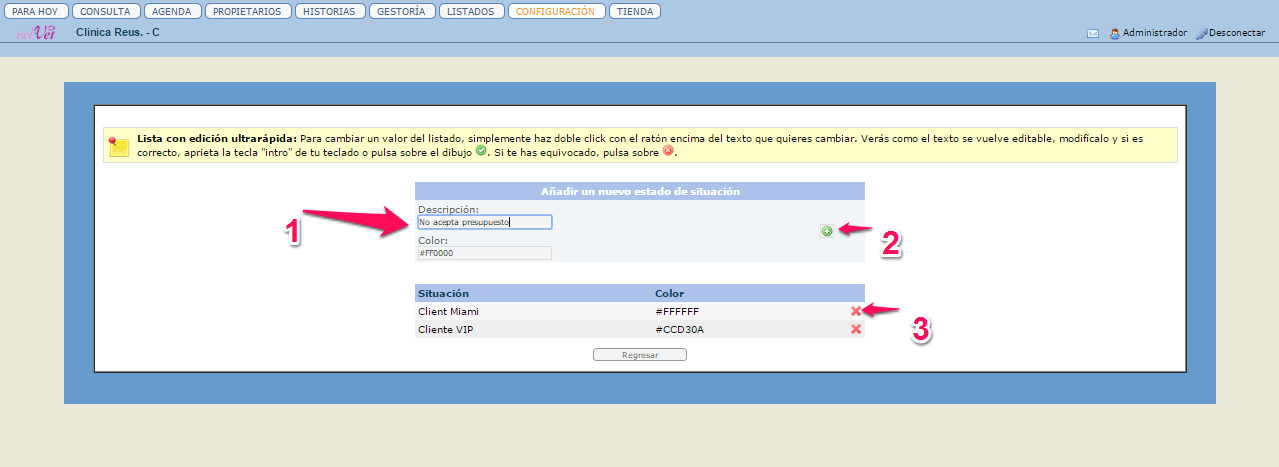The image size is (1279, 467).
Task: Delete the Client Miami row
Action: [856, 311]
